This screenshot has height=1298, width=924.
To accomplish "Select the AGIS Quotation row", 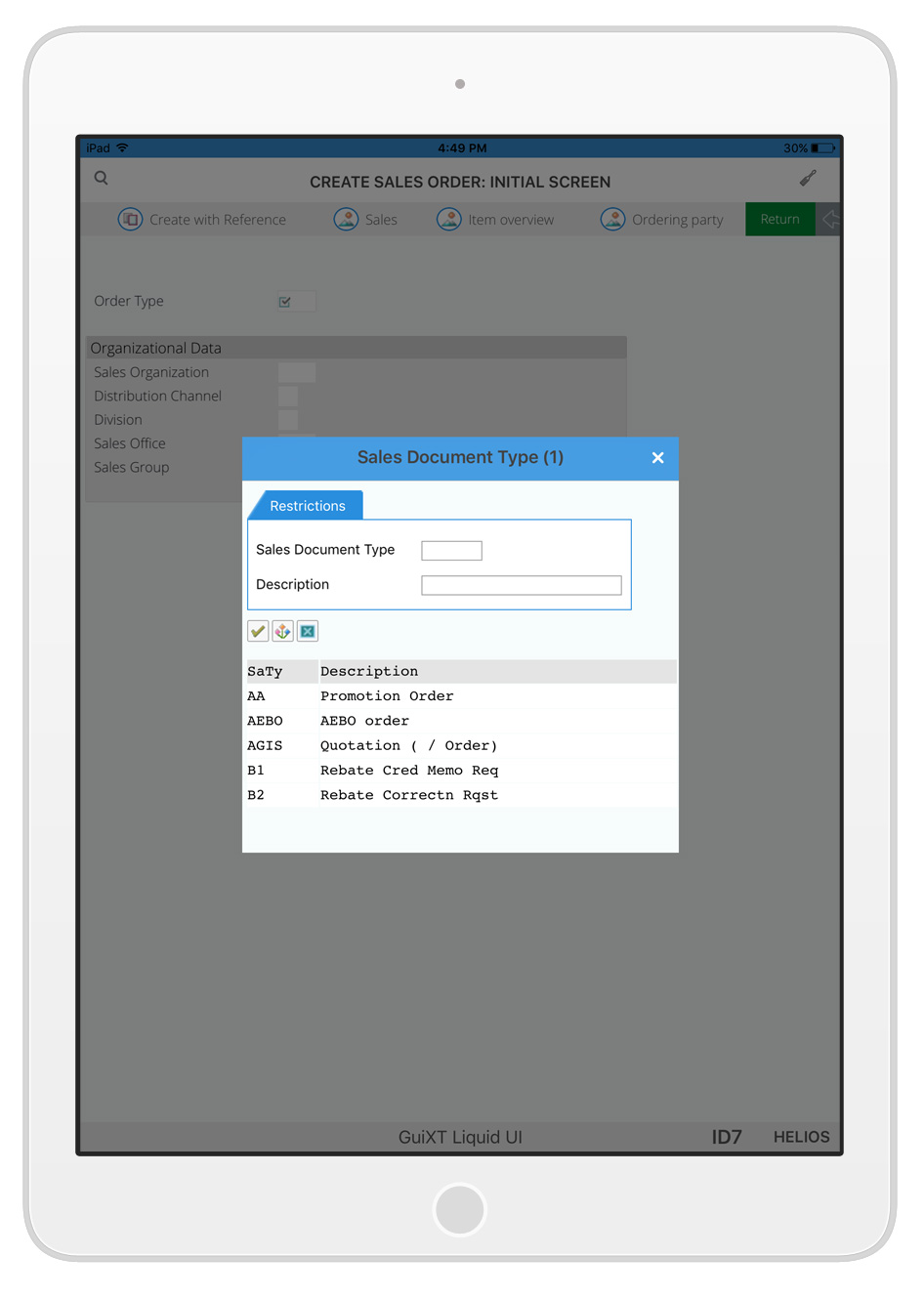I will 408,746.
